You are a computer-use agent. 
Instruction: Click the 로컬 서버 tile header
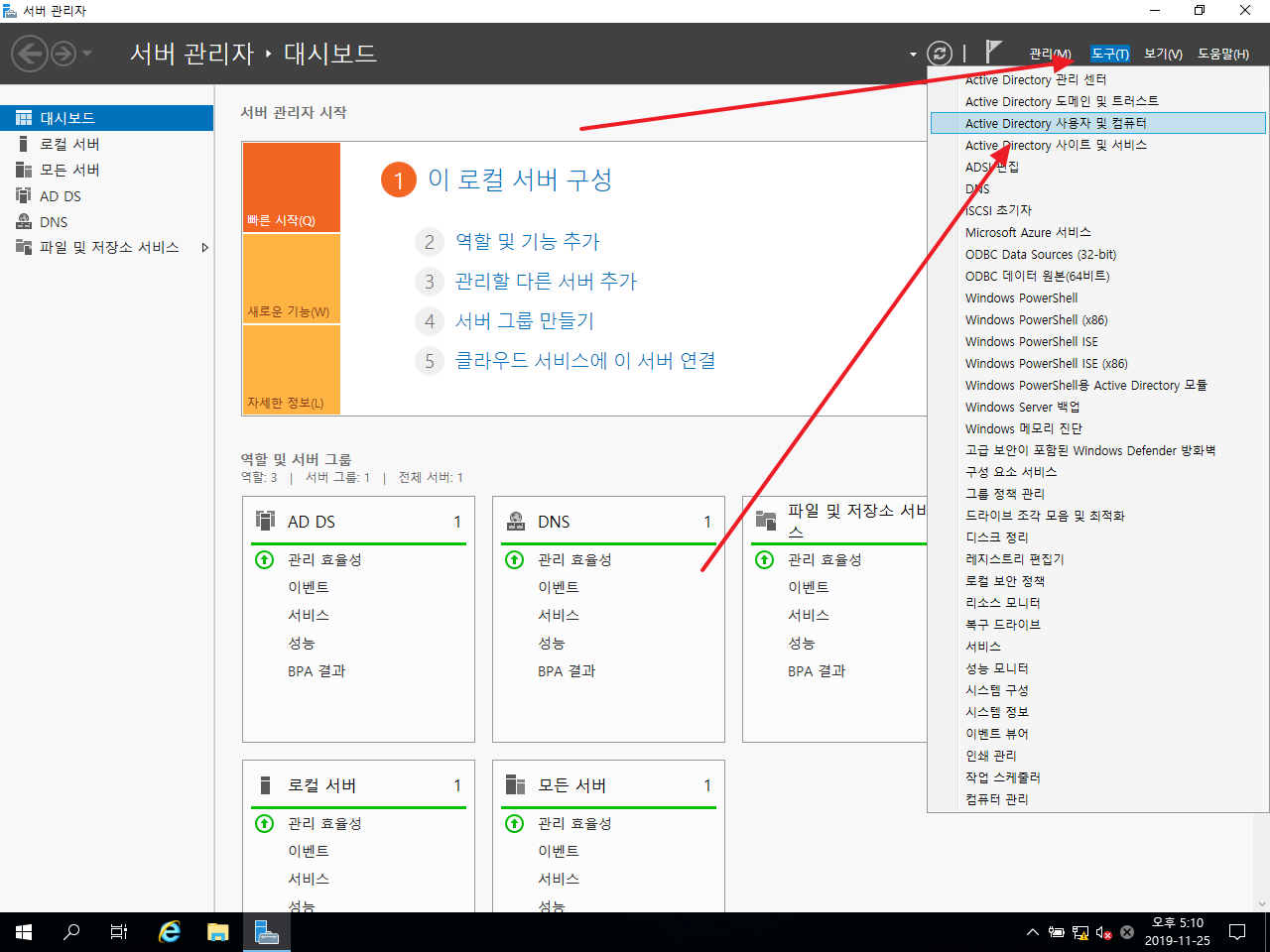tap(358, 785)
